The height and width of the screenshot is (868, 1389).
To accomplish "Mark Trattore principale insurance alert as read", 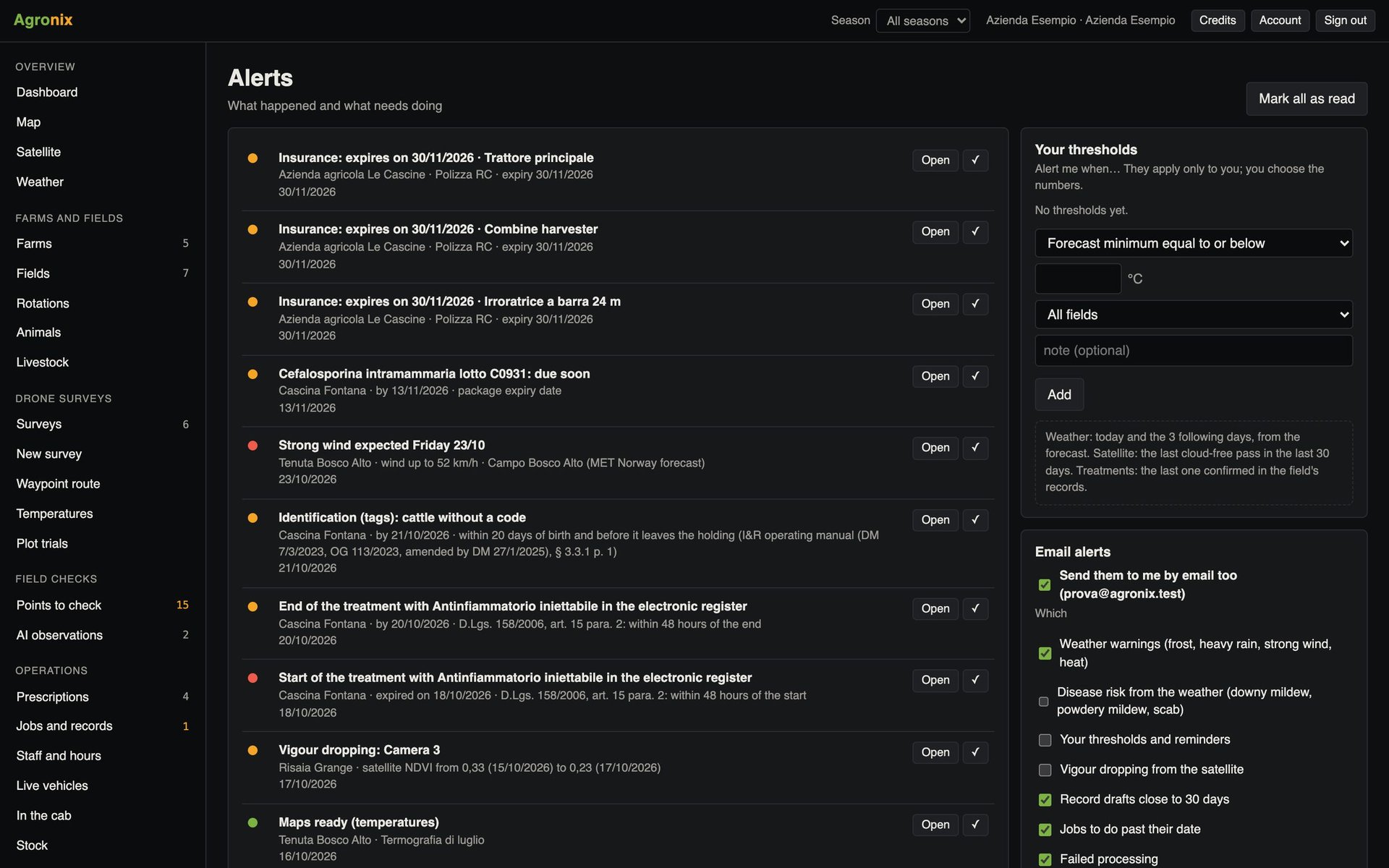I will tap(975, 160).
